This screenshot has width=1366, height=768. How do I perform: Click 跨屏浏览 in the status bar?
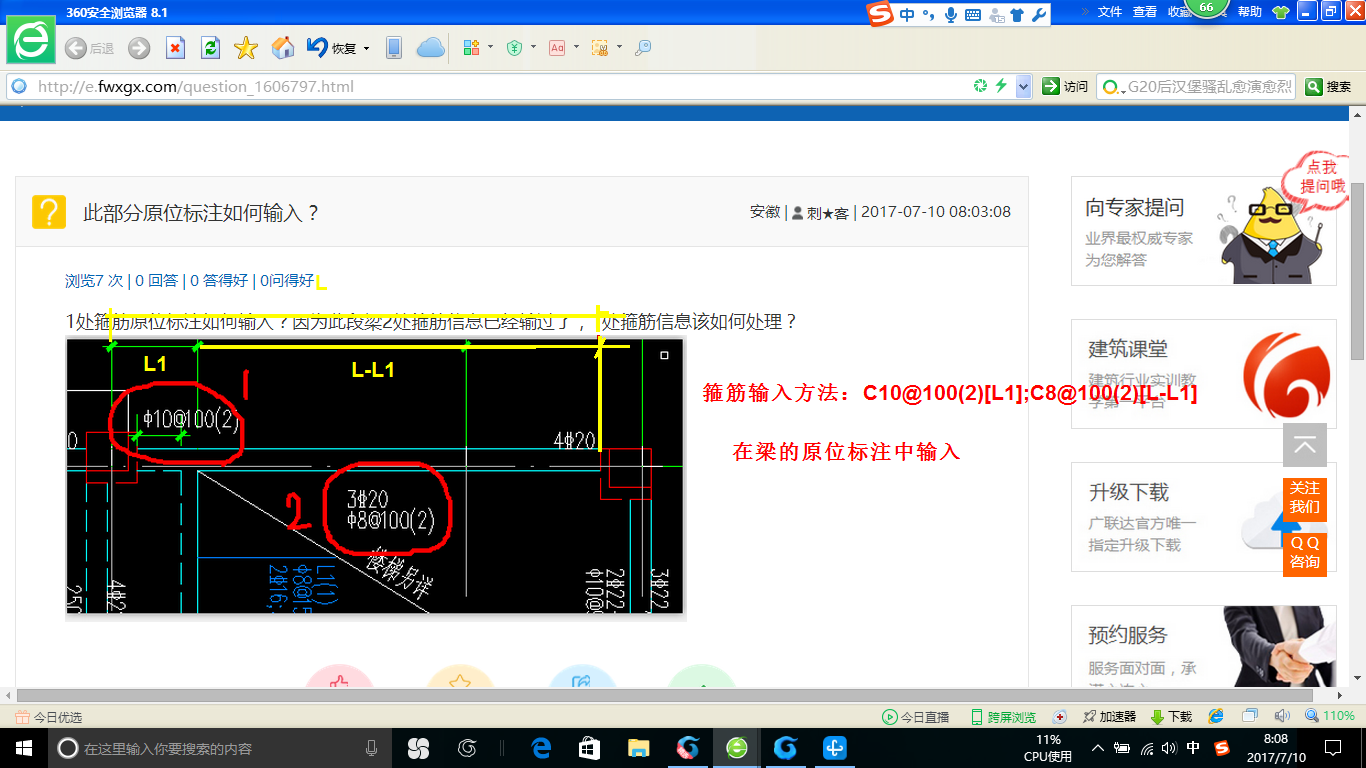pyautogui.click(x=1003, y=717)
